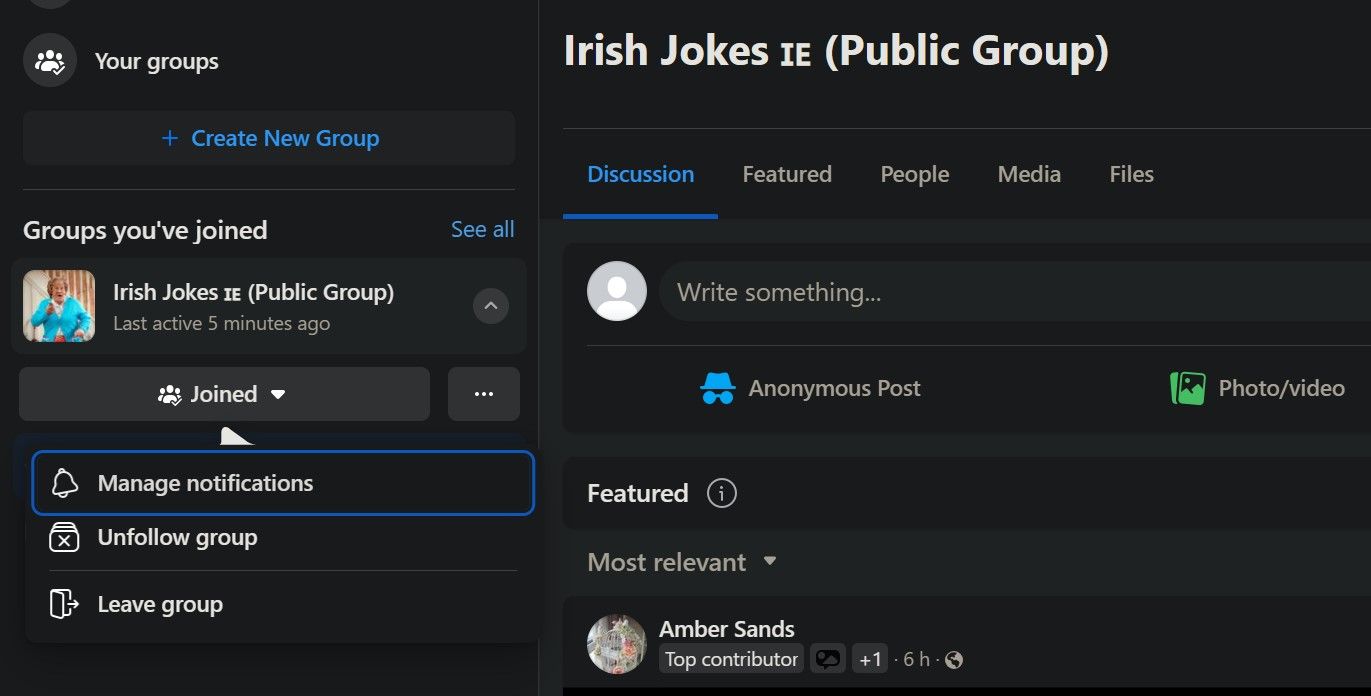Click the +1 badges indicator on Amber Sands' post
Screen dimensions: 1371x696
click(869, 658)
